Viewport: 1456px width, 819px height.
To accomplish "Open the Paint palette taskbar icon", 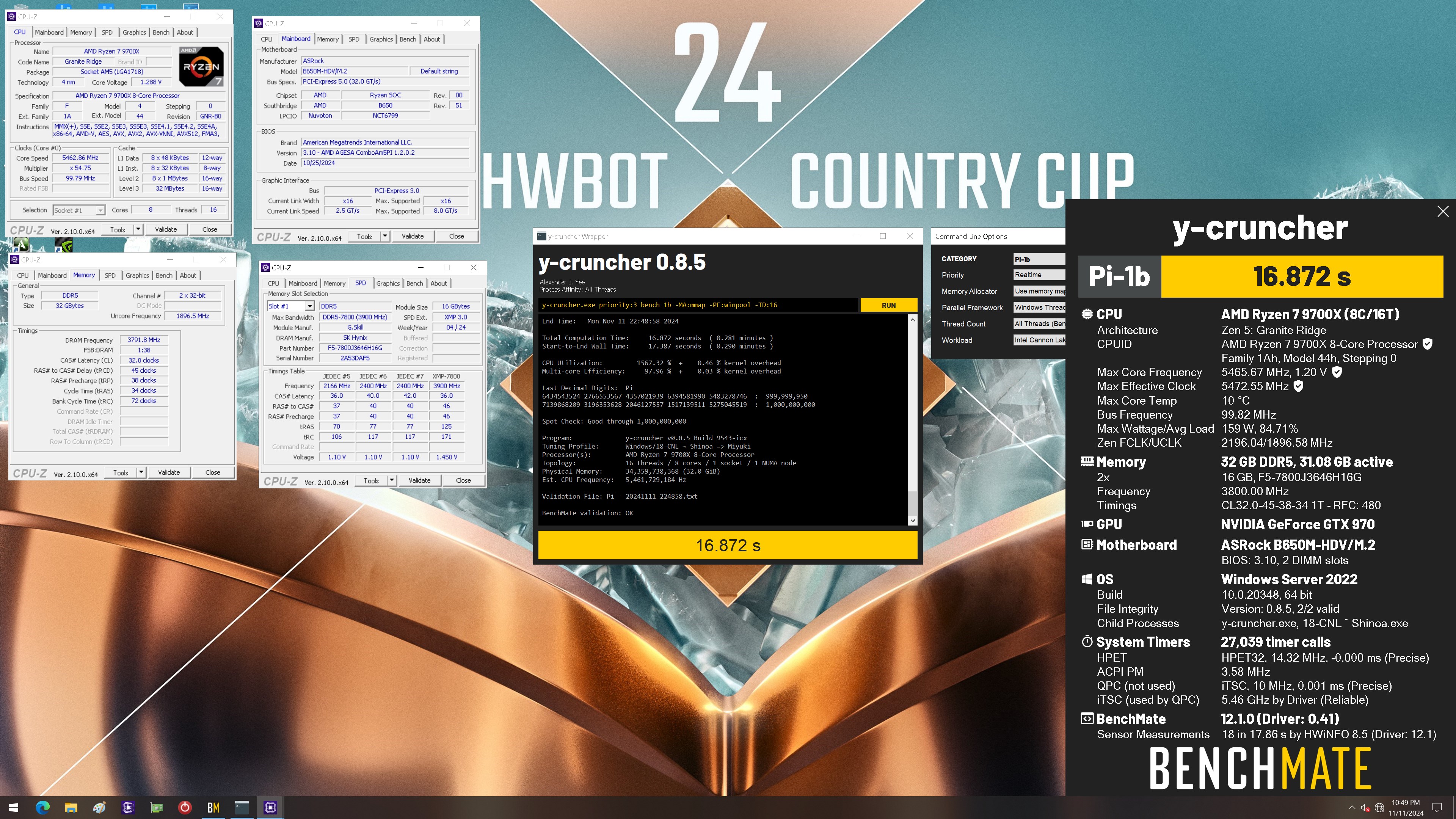I will click(99, 808).
